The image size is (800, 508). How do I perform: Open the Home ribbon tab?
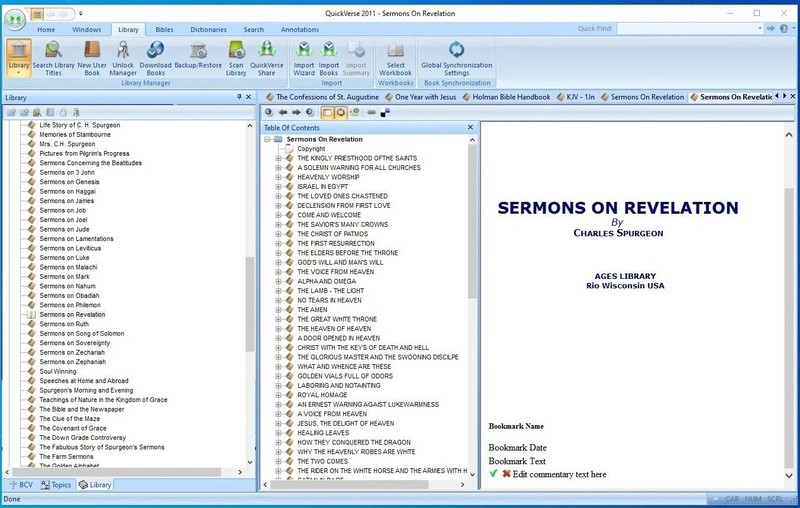(x=46, y=30)
